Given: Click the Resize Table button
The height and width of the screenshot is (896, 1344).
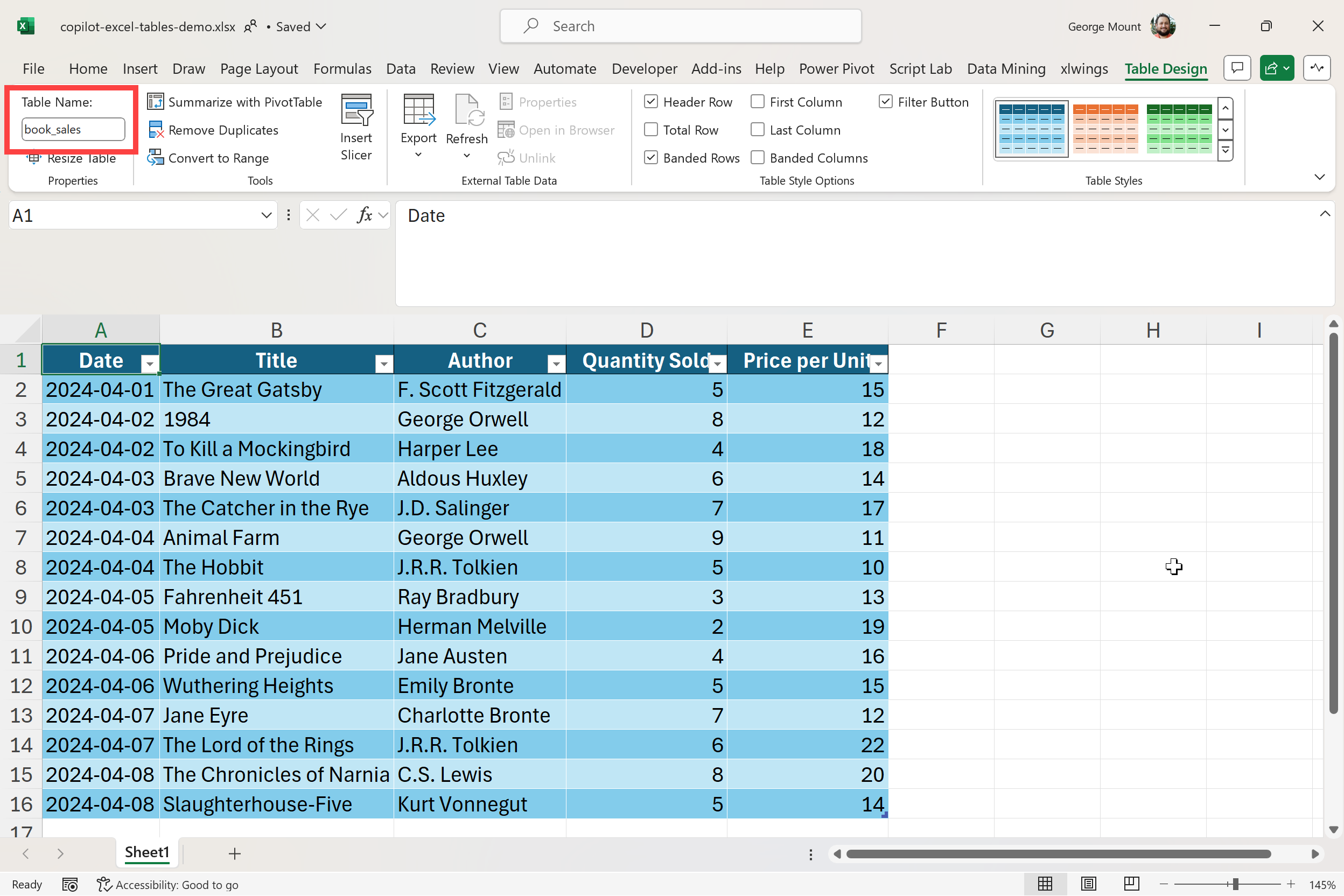Looking at the screenshot, I should [x=74, y=158].
